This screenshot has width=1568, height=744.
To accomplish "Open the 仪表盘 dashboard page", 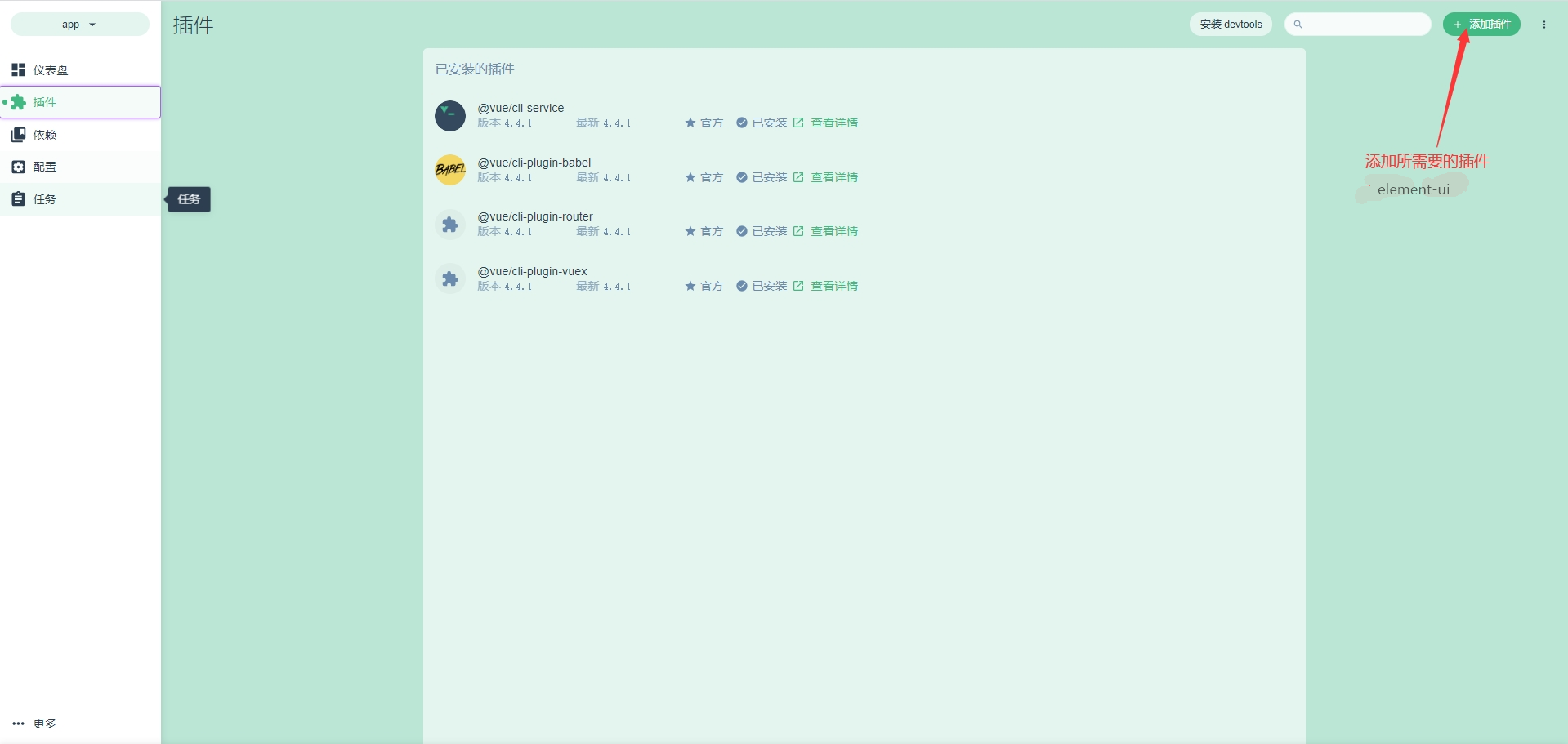I will pyautogui.click(x=80, y=70).
